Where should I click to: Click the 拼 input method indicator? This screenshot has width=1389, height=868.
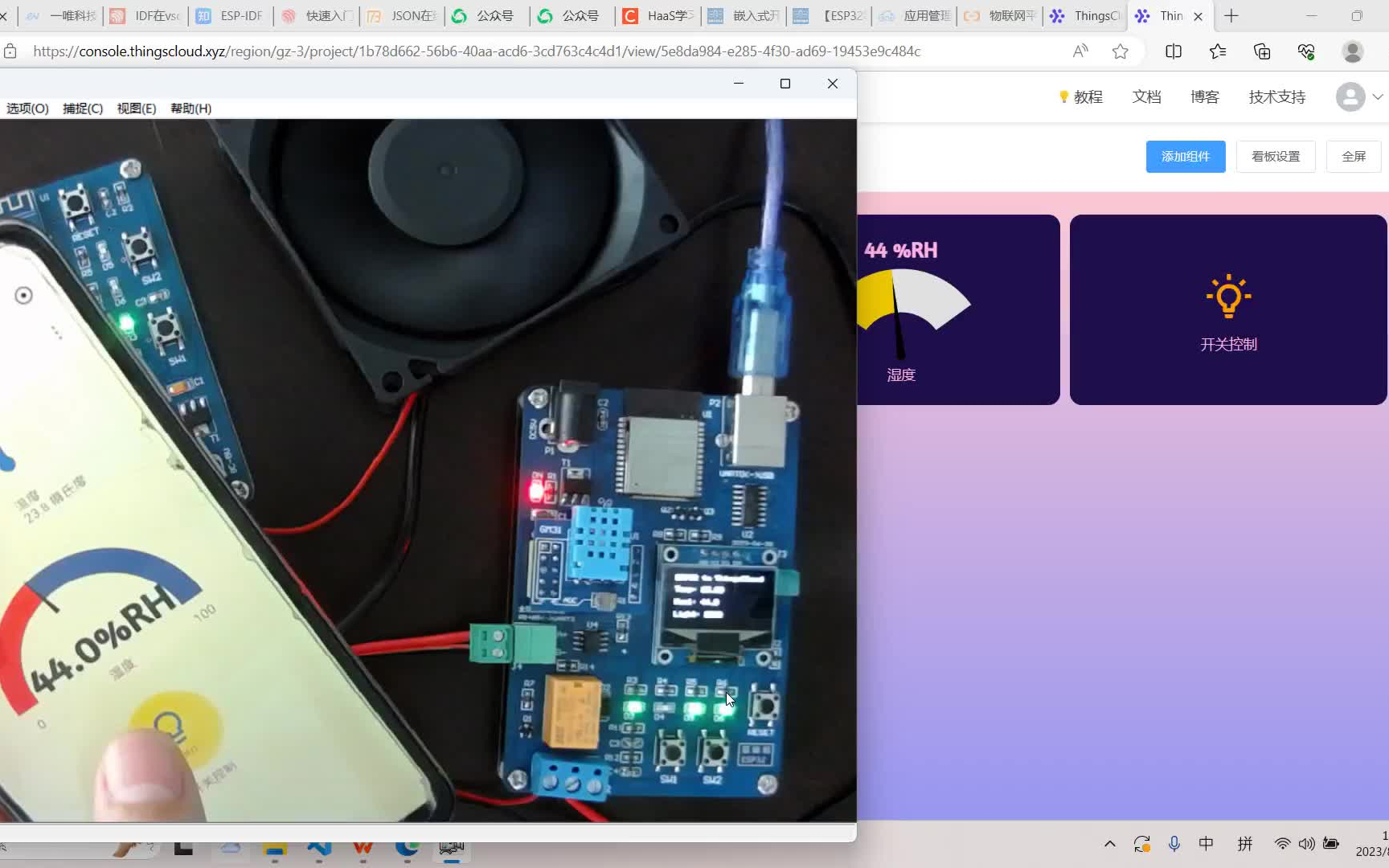pyautogui.click(x=1245, y=844)
